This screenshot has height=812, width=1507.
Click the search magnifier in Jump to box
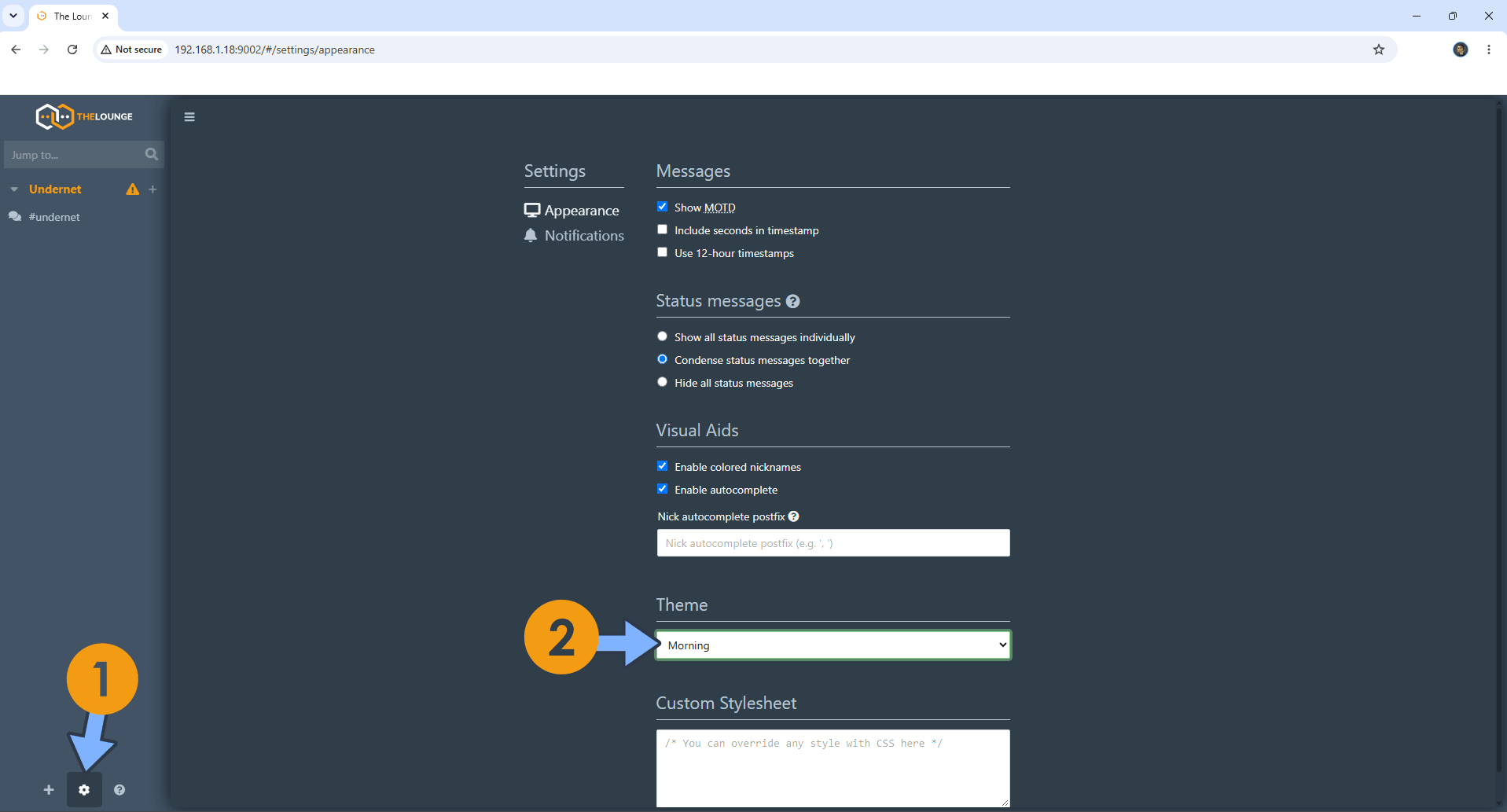(152, 154)
